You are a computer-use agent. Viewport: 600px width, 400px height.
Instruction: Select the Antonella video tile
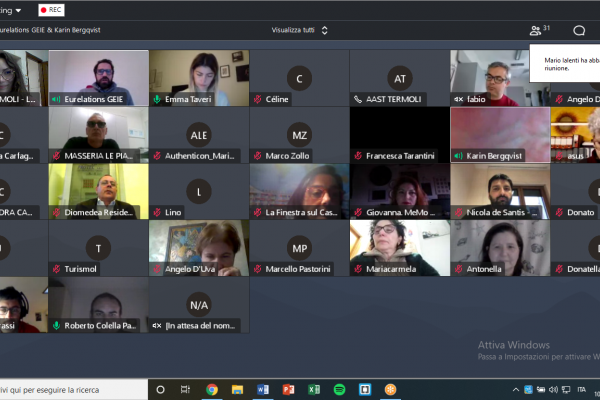pyautogui.click(x=500, y=248)
